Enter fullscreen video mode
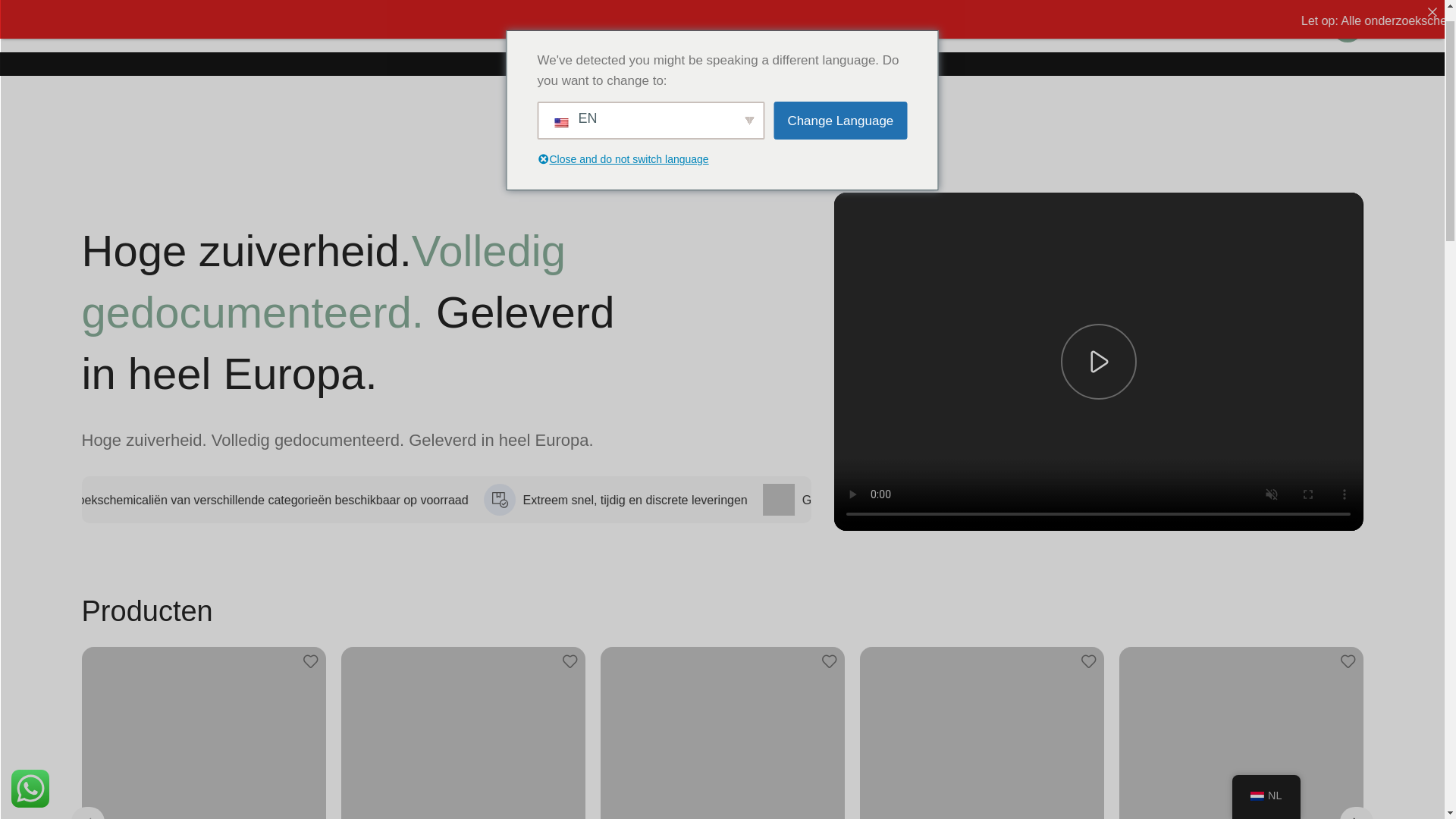The image size is (1456, 819). click(x=1308, y=494)
